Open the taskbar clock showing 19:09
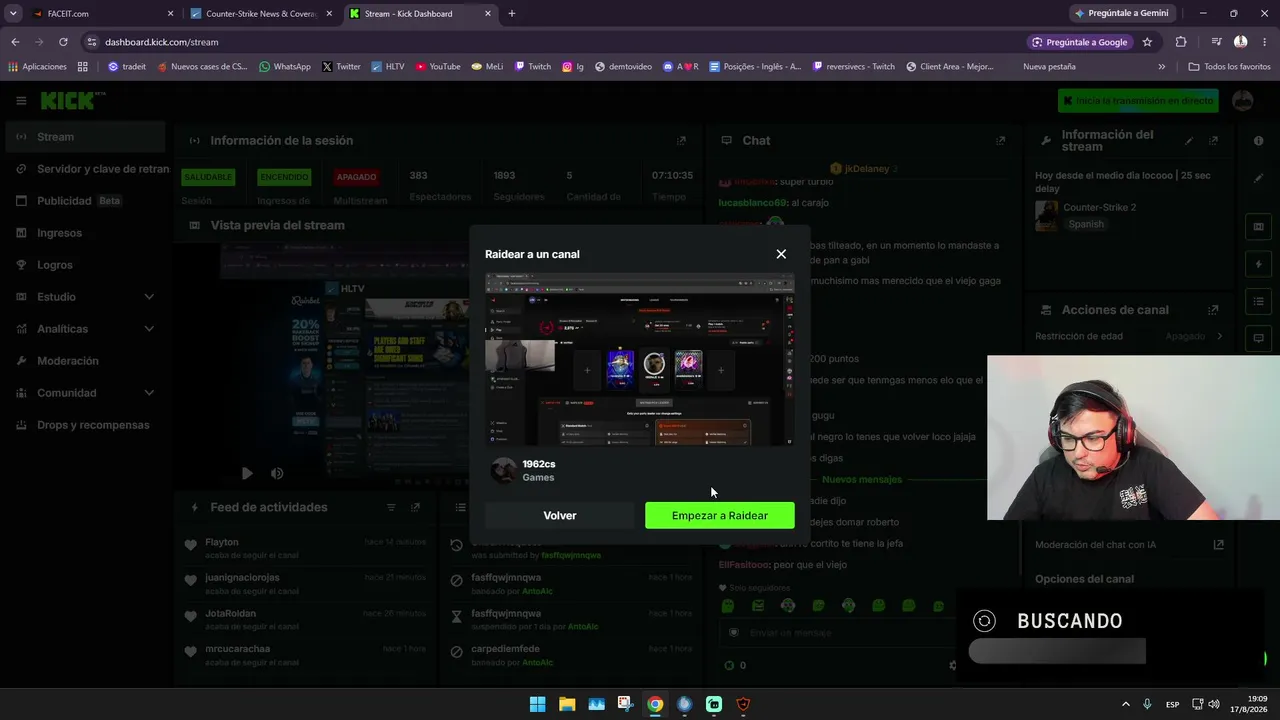Image resolution: width=1280 pixels, height=720 pixels. [1250, 704]
